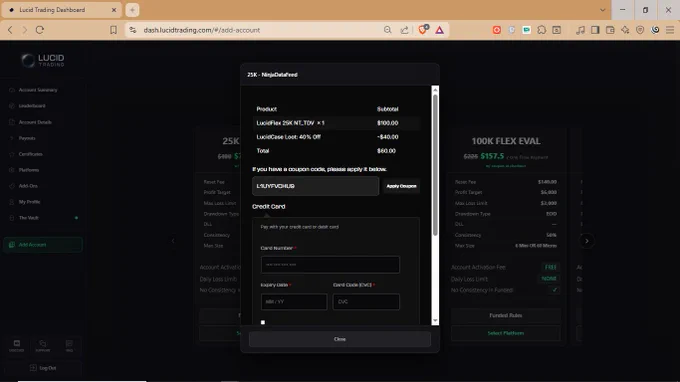Open Brave Rewards triangle icon
Image resolution: width=680 pixels, height=382 pixels.
point(439,30)
